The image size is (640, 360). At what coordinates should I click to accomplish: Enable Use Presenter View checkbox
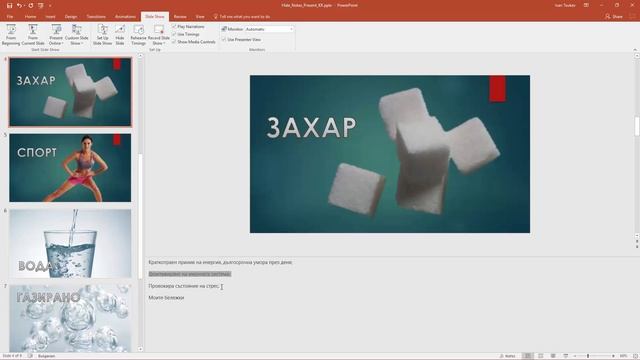241,40
